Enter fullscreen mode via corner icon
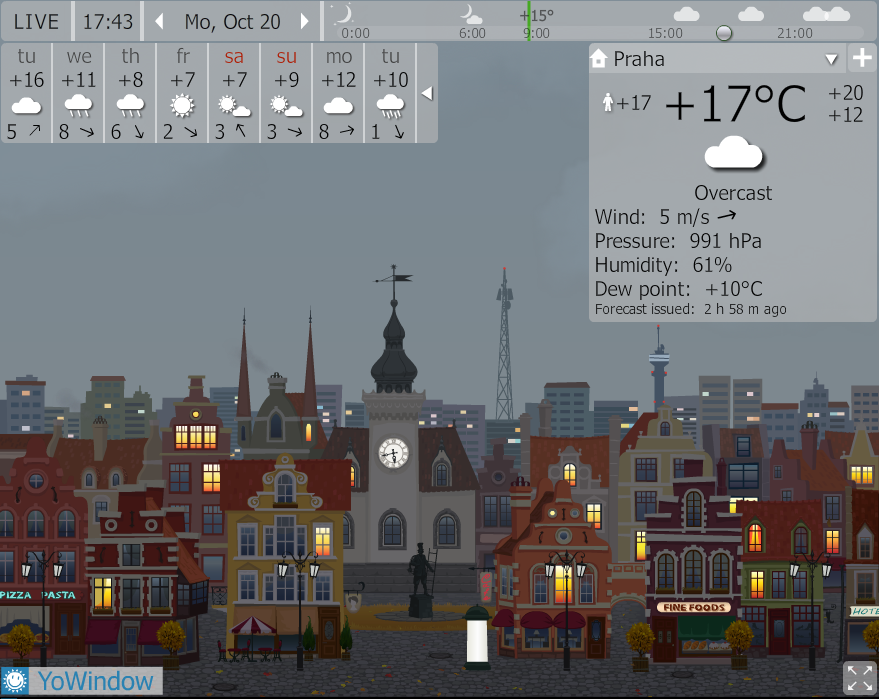879x699 pixels. pos(859,677)
